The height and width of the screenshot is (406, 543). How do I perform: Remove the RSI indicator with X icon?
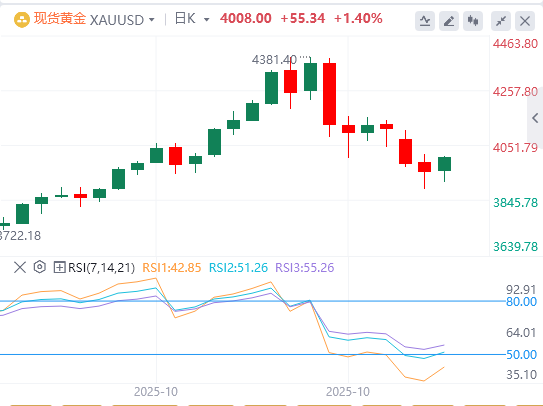coord(20,267)
